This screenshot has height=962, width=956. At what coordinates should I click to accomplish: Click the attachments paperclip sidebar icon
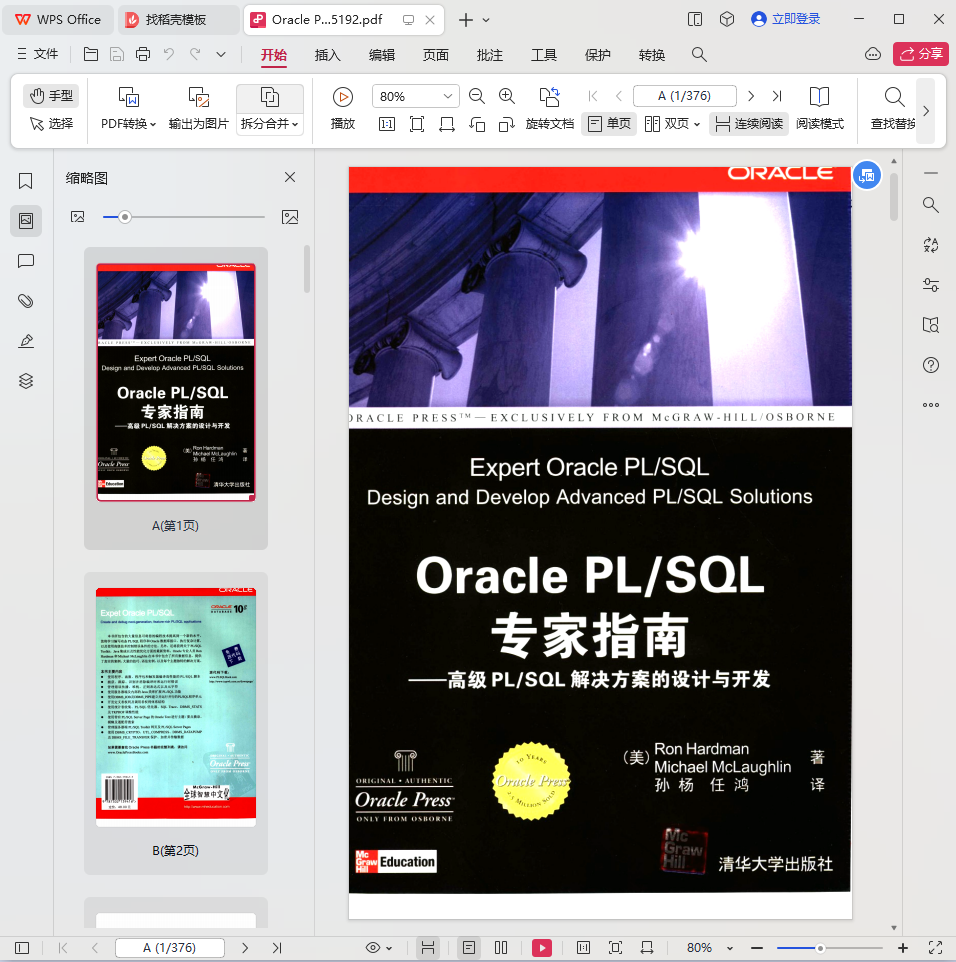26,301
